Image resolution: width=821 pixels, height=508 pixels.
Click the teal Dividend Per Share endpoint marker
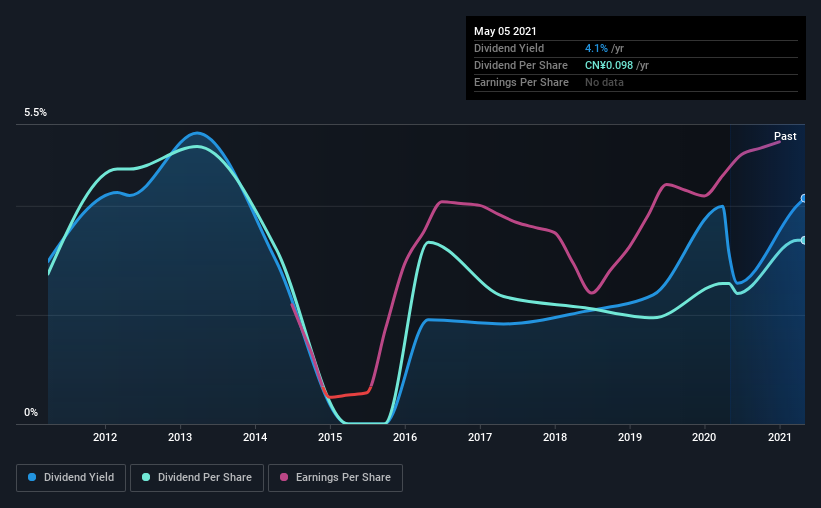tap(804, 240)
